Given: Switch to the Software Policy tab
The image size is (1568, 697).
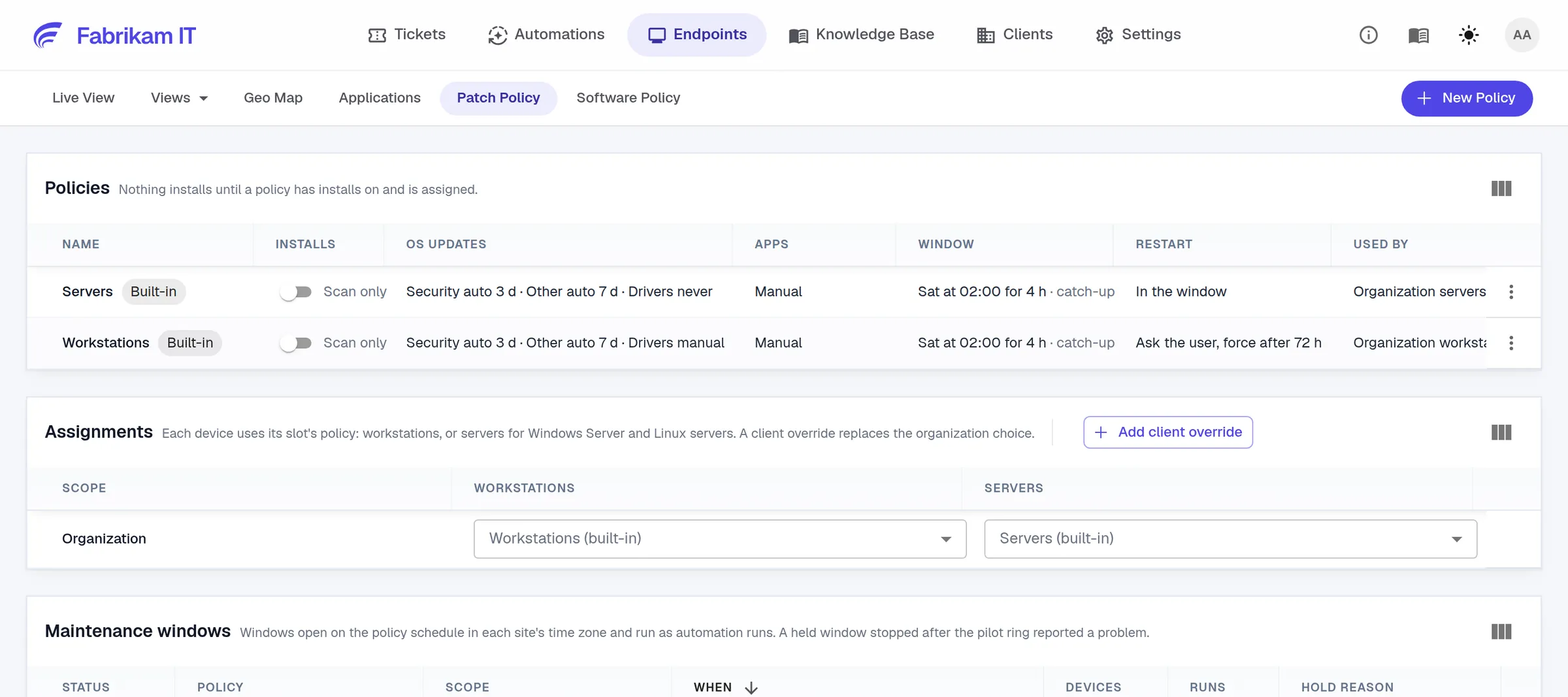Looking at the screenshot, I should [628, 98].
